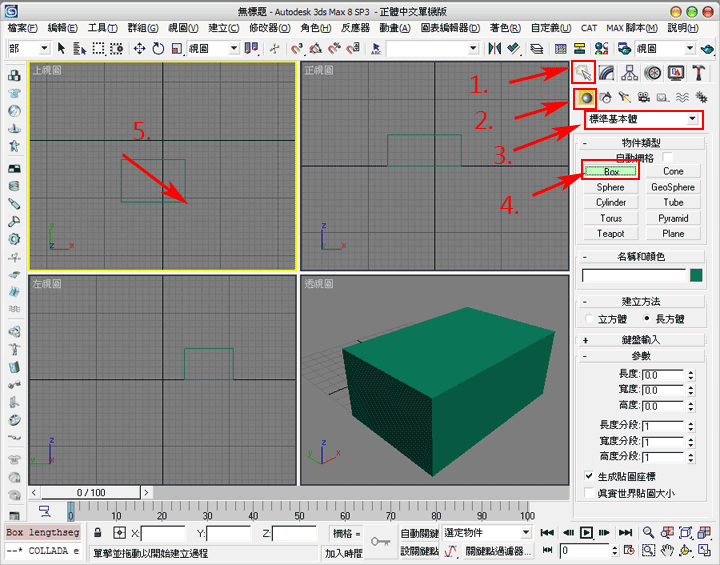Open the 著色(R) menu

pyautogui.click(x=505, y=28)
